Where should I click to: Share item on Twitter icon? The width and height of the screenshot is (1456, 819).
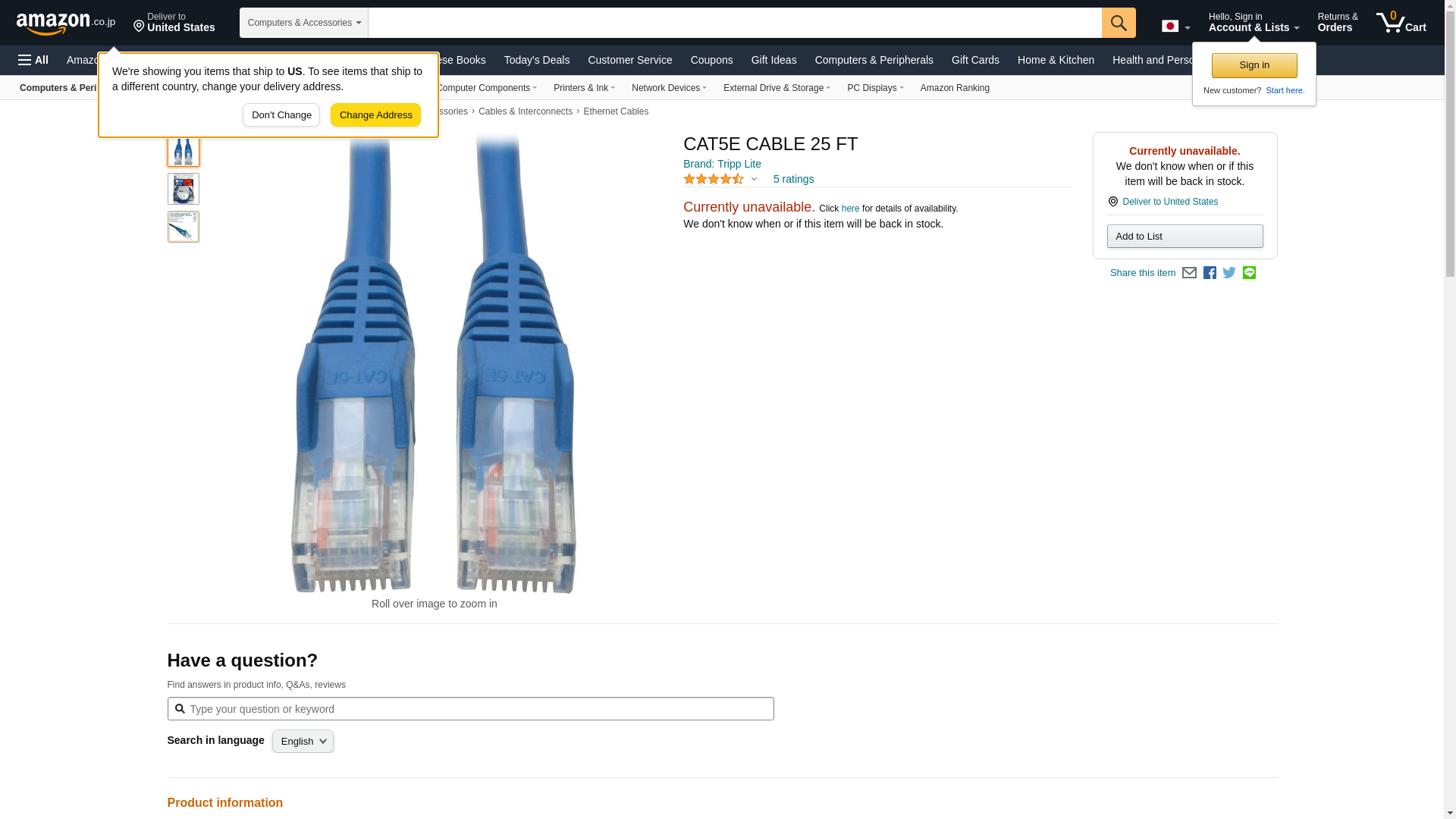point(1229,273)
